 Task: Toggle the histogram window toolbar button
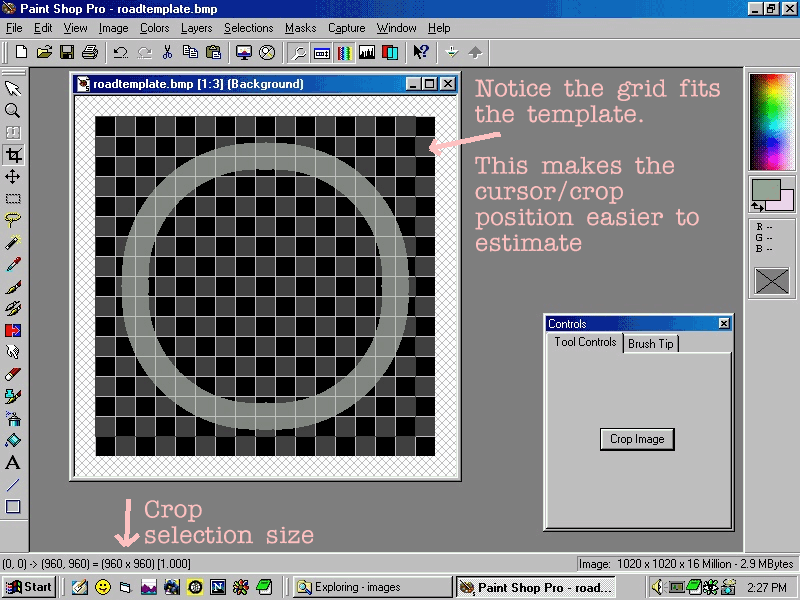pyautogui.click(x=367, y=52)
